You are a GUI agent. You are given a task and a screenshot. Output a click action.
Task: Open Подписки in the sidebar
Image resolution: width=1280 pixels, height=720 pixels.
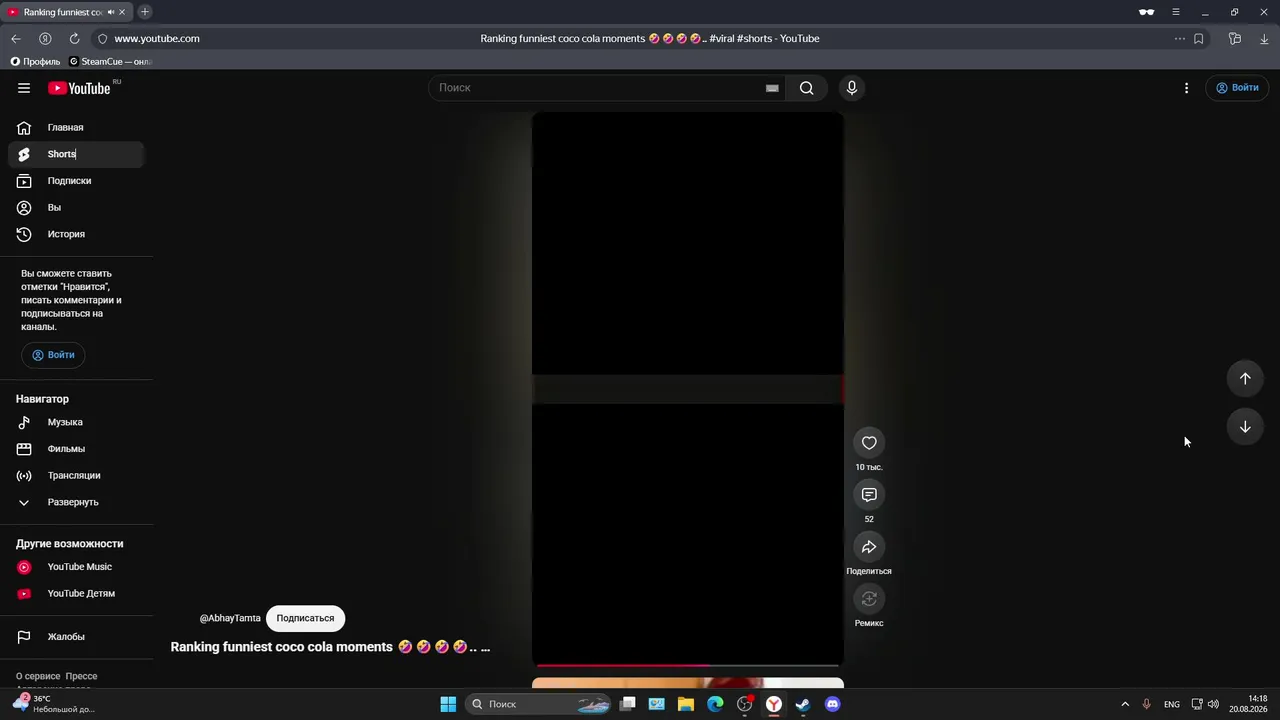[x=76, y=181]
